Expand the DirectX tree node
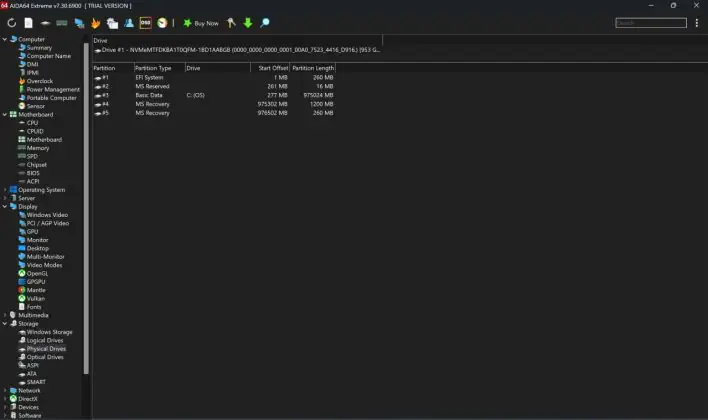Image resolution: width=708 pixels, height=420 pixels. [x=5, y=399]
